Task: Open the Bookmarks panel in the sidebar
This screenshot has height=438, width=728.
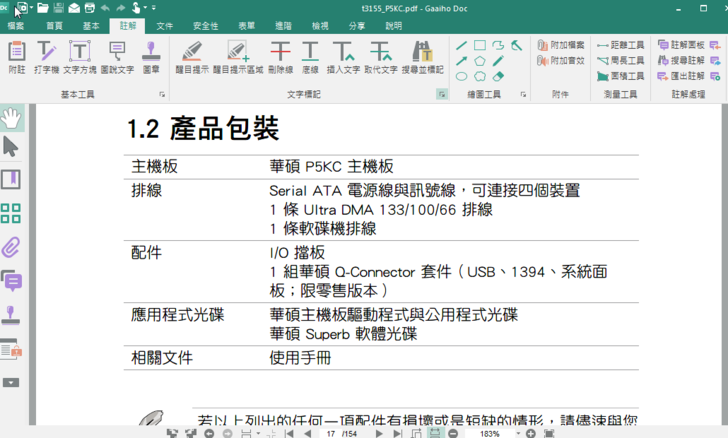Action: click(11, 180)
